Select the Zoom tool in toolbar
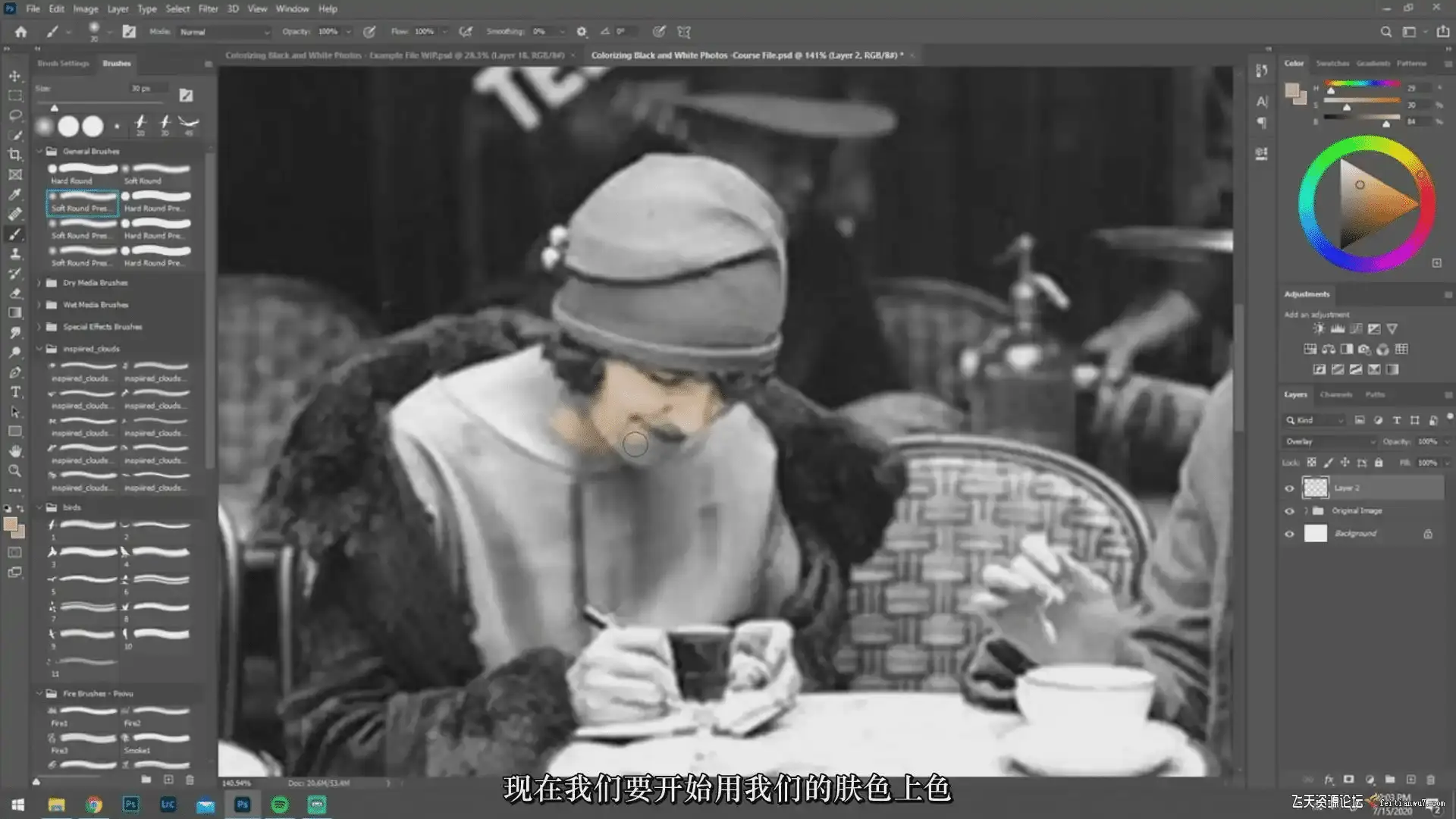Viewport: 1456px width, 819px height. pyautogui.click(x=14, y=471)
